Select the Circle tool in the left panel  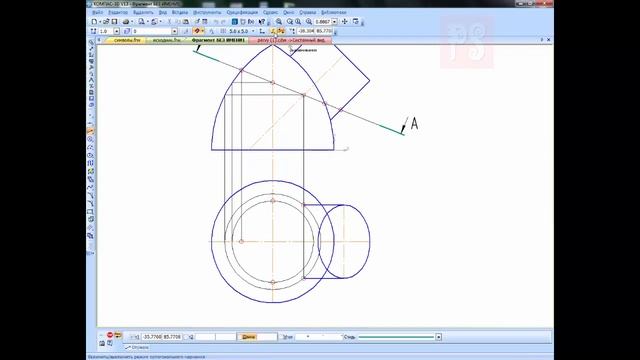coord(91,139)
